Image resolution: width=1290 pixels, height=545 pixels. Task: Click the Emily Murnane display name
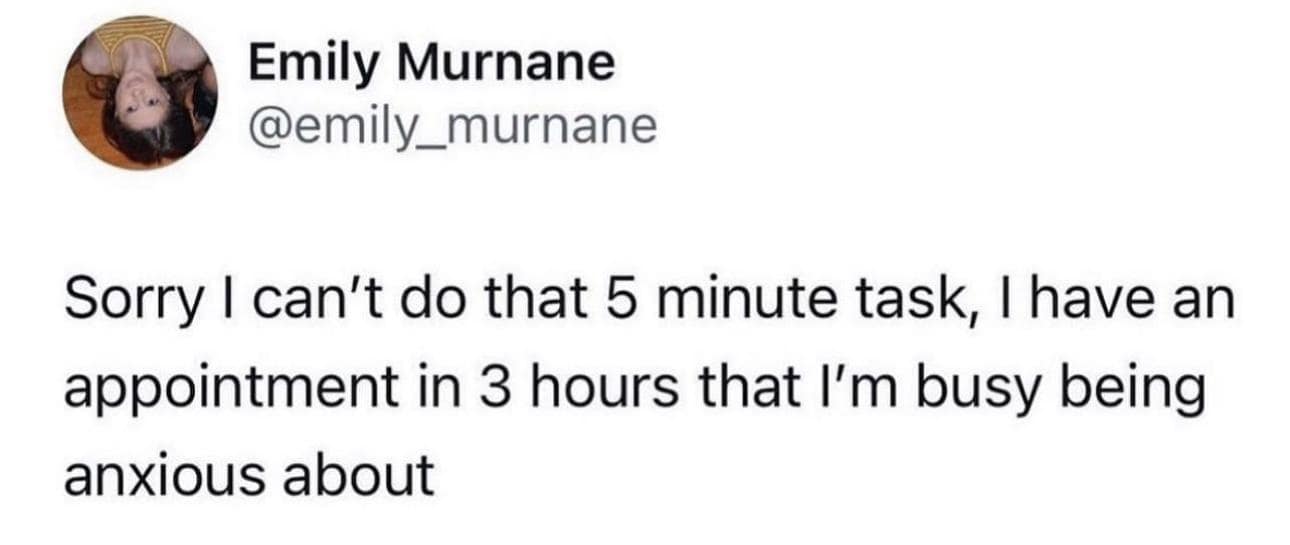[x=431, y=66]
